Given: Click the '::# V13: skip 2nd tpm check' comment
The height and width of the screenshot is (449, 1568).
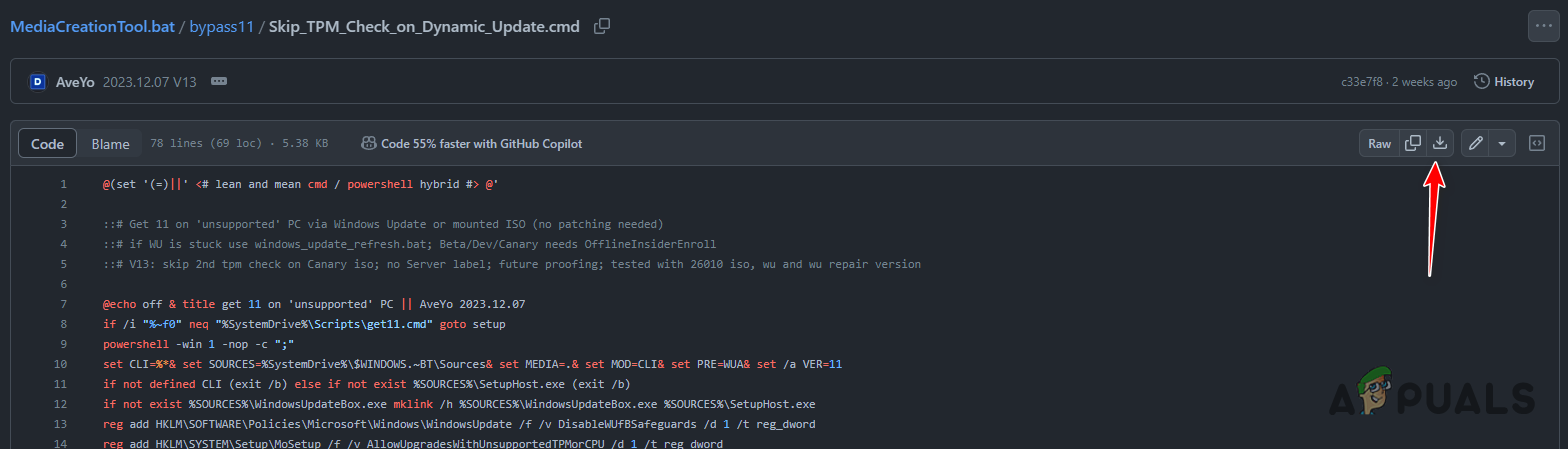Looking at the screenshot, I should 512,264.
